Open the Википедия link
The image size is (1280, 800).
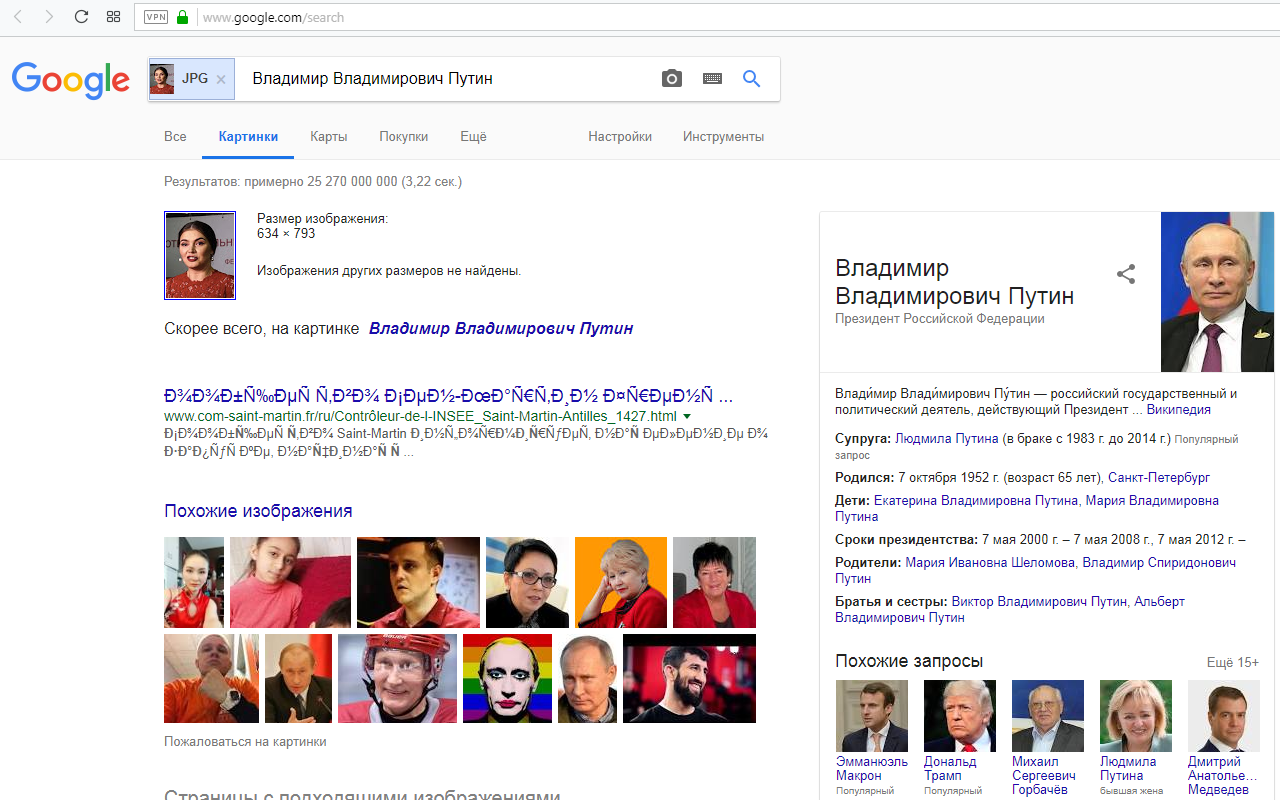tap(1179, 410)
